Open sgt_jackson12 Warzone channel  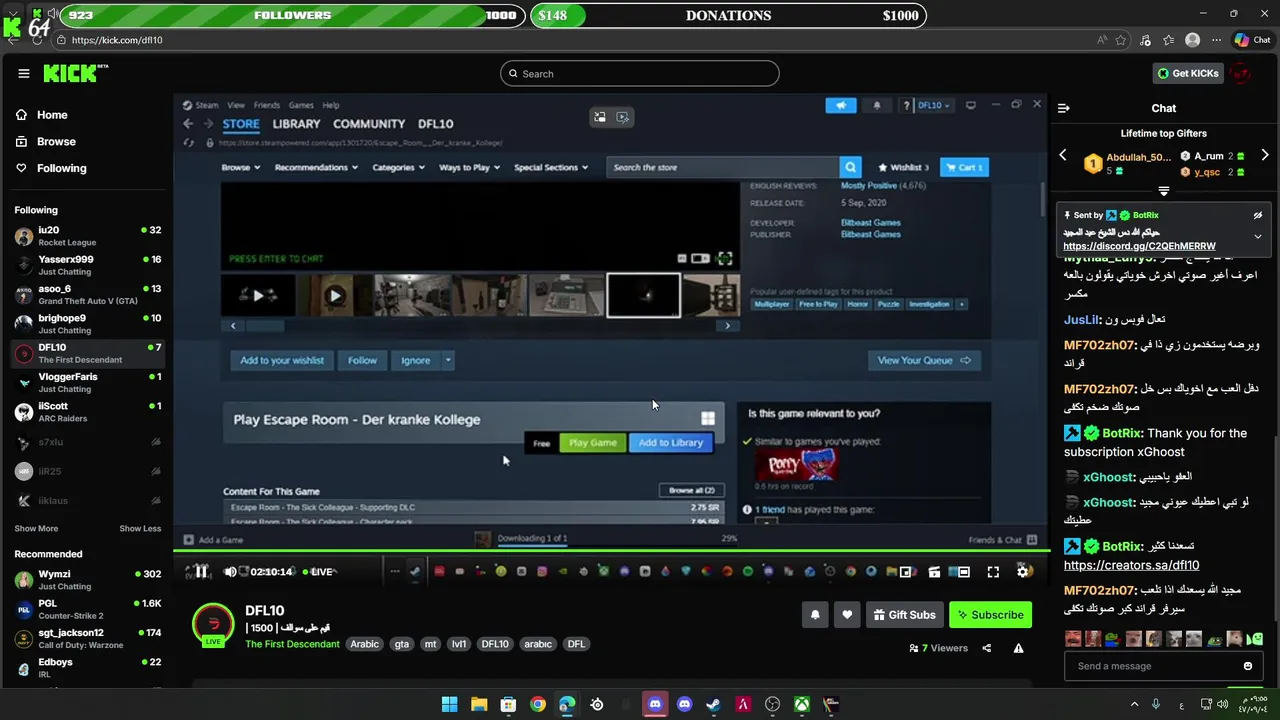(x=87, y=638)
